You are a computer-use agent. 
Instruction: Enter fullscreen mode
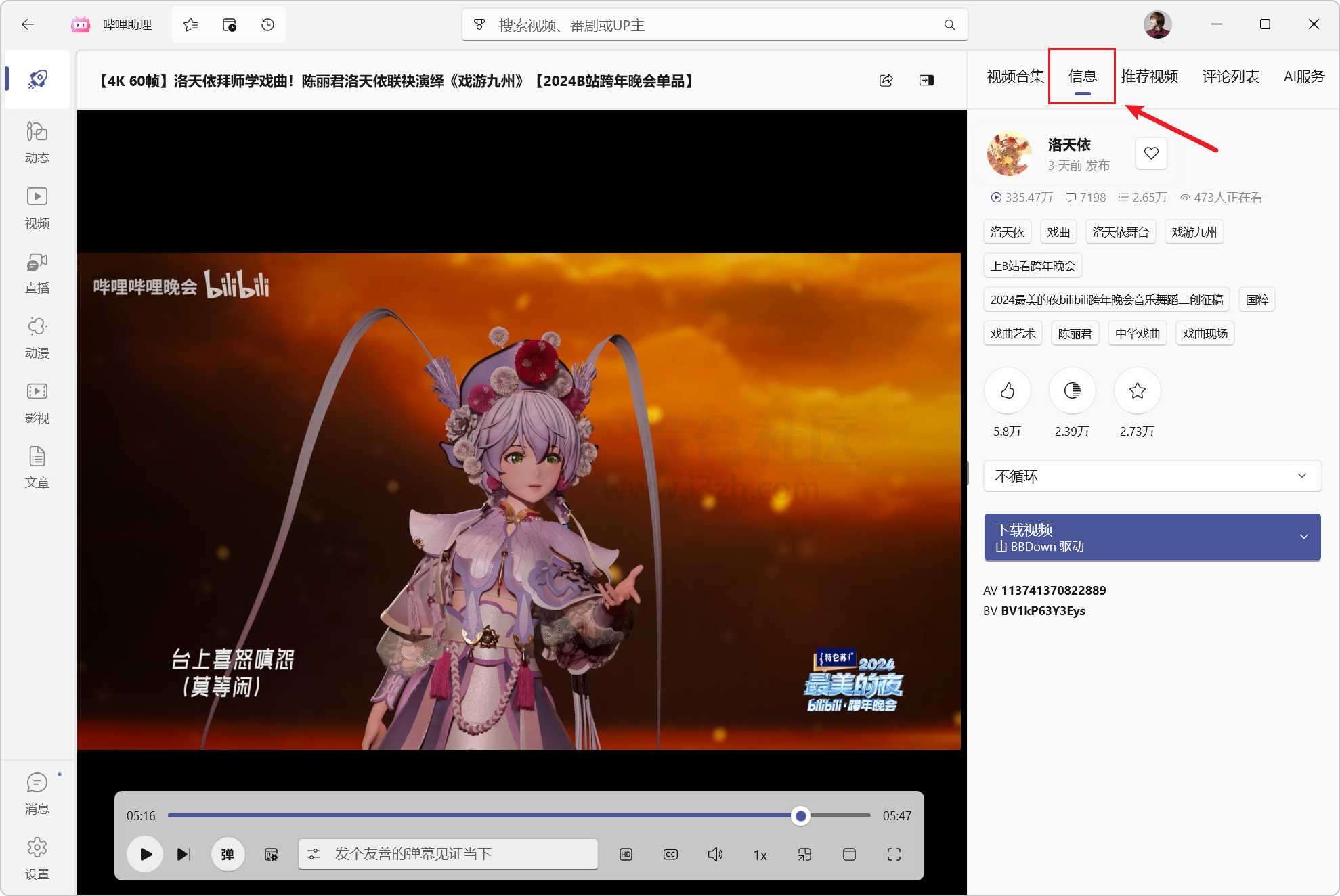[x=894, y=854]
